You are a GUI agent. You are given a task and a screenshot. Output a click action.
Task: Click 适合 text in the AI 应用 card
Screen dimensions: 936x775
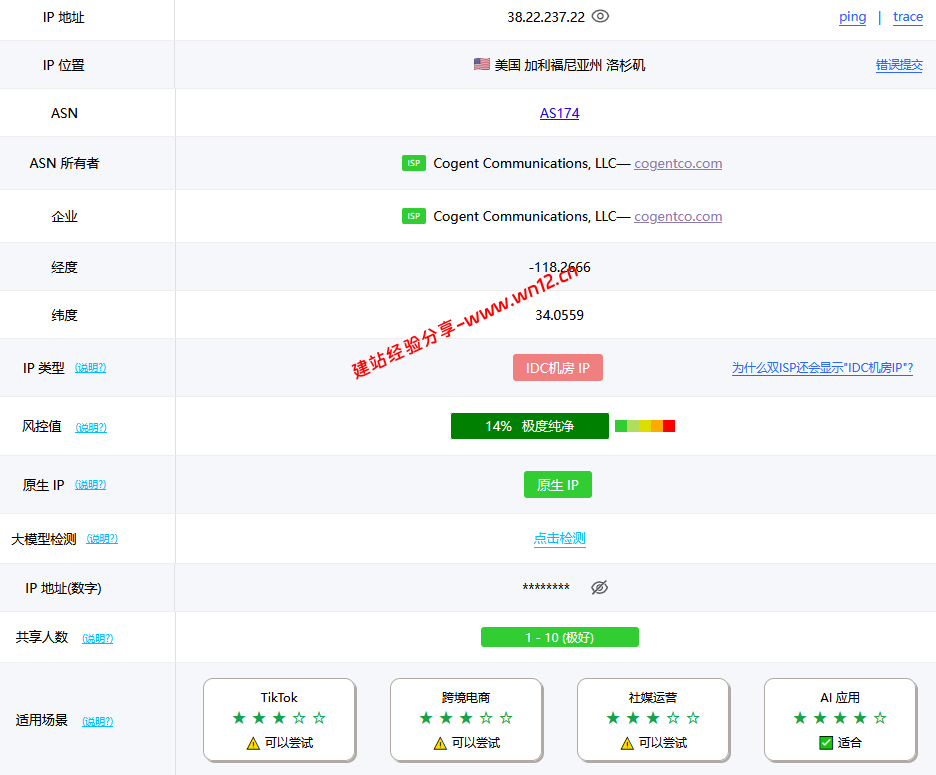849,743
